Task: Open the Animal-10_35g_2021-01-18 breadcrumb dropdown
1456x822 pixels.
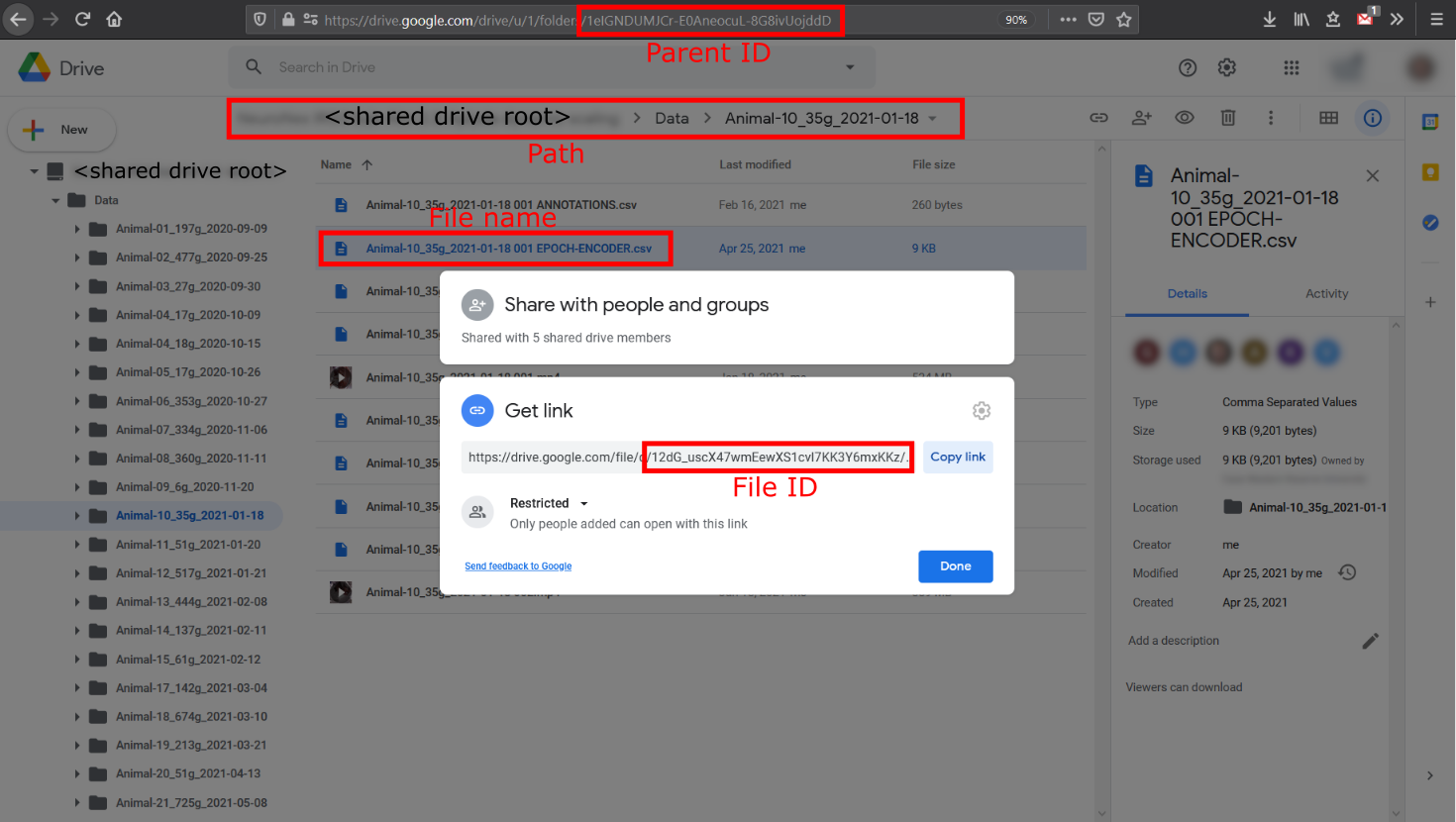Action: point(932,119)
